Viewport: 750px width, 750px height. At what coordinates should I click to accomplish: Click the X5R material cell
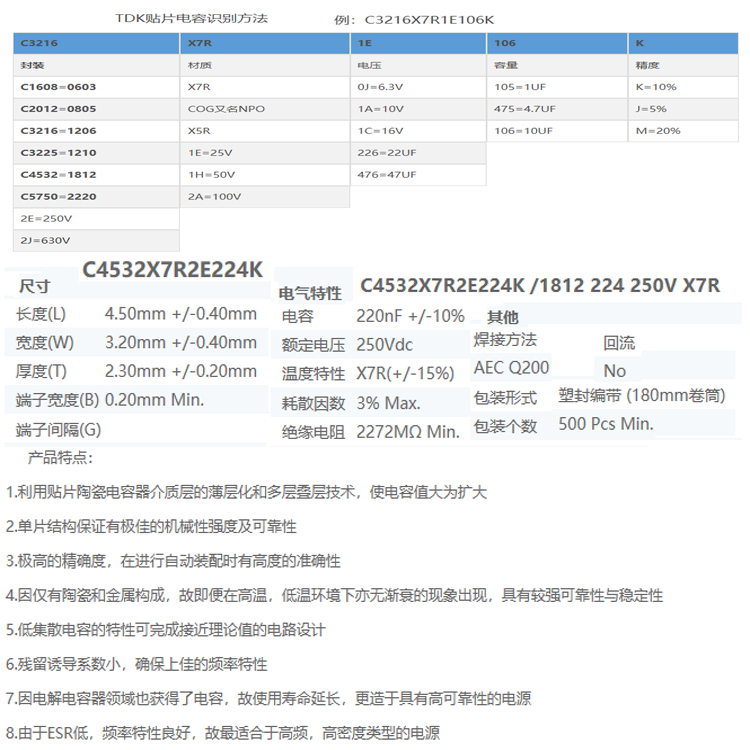[265, 131]
